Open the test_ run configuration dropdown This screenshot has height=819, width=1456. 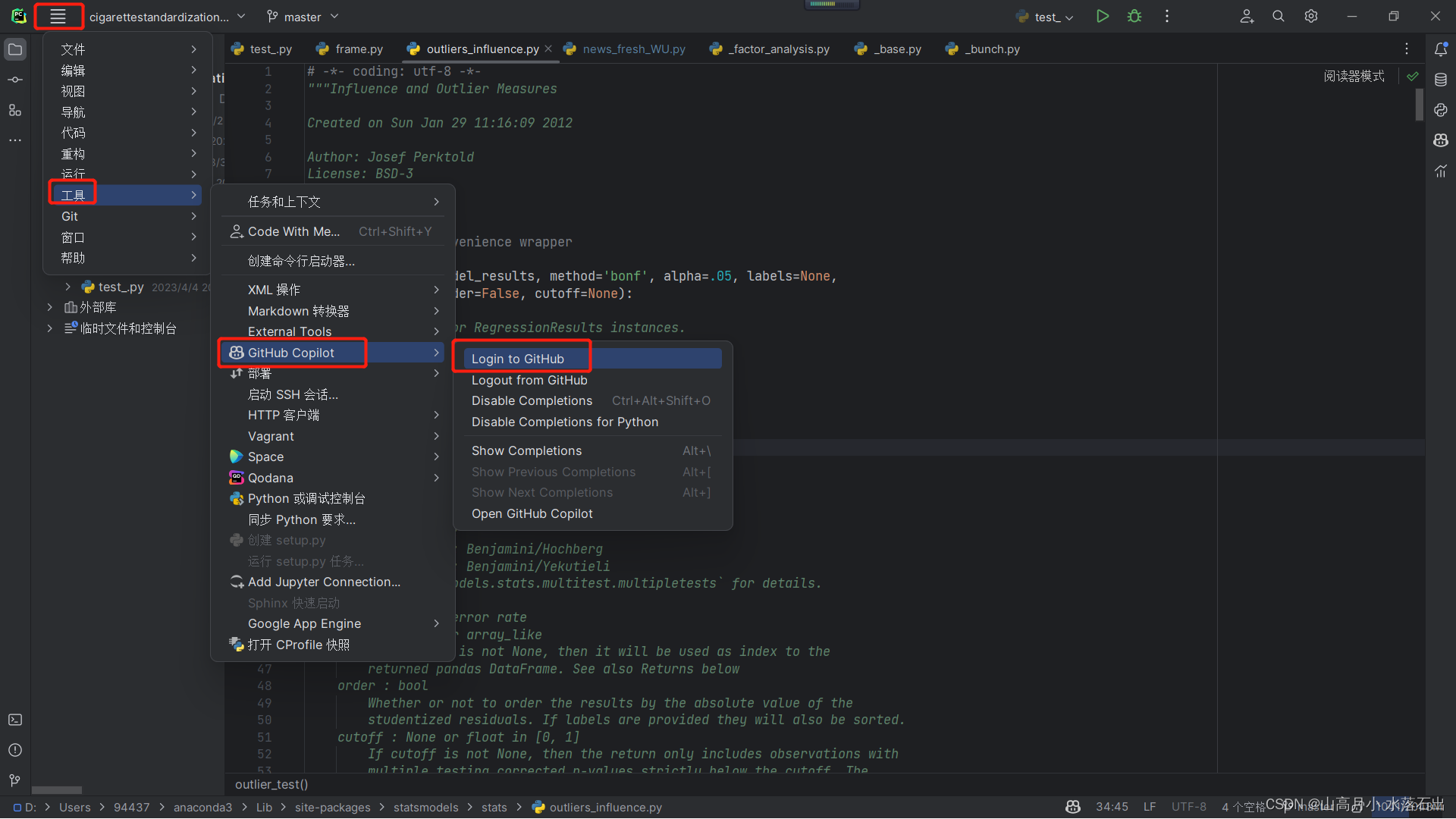click(x=1047, y=17)
